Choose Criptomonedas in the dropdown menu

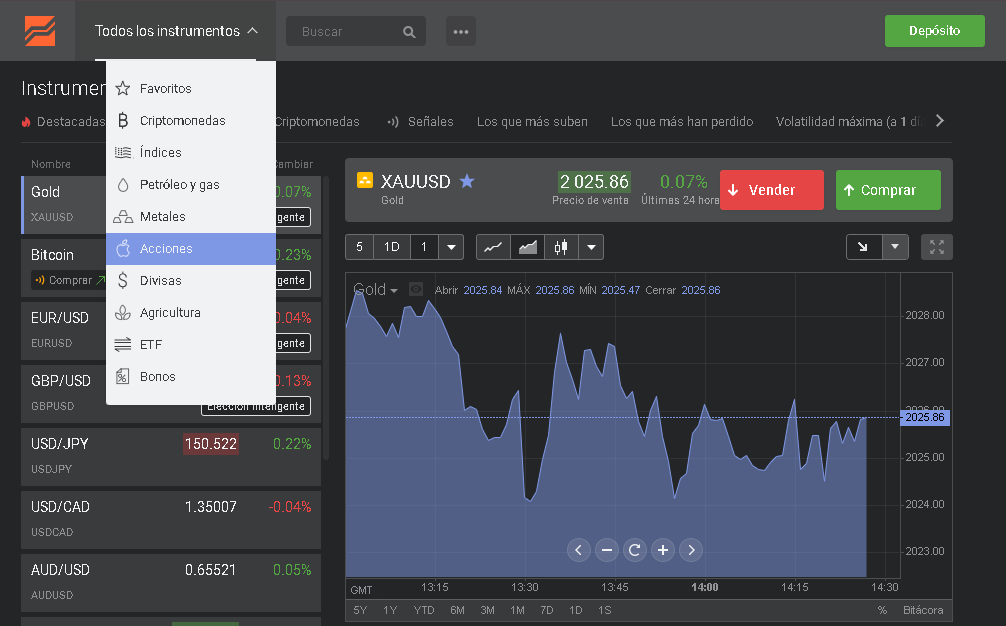point(182,121)
